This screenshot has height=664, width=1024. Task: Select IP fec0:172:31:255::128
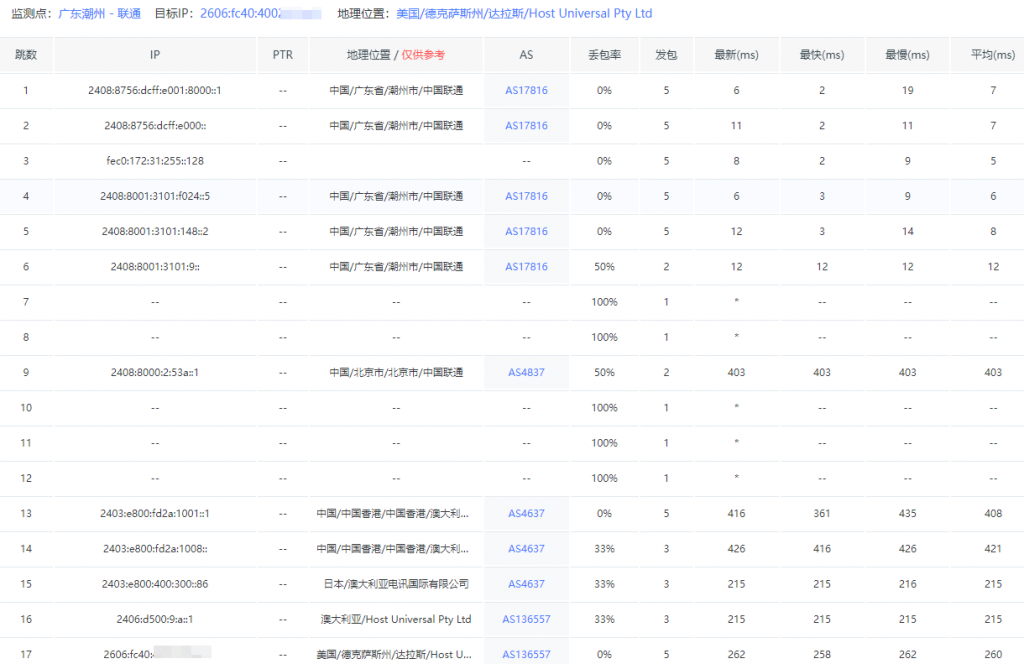coord(155,161)
